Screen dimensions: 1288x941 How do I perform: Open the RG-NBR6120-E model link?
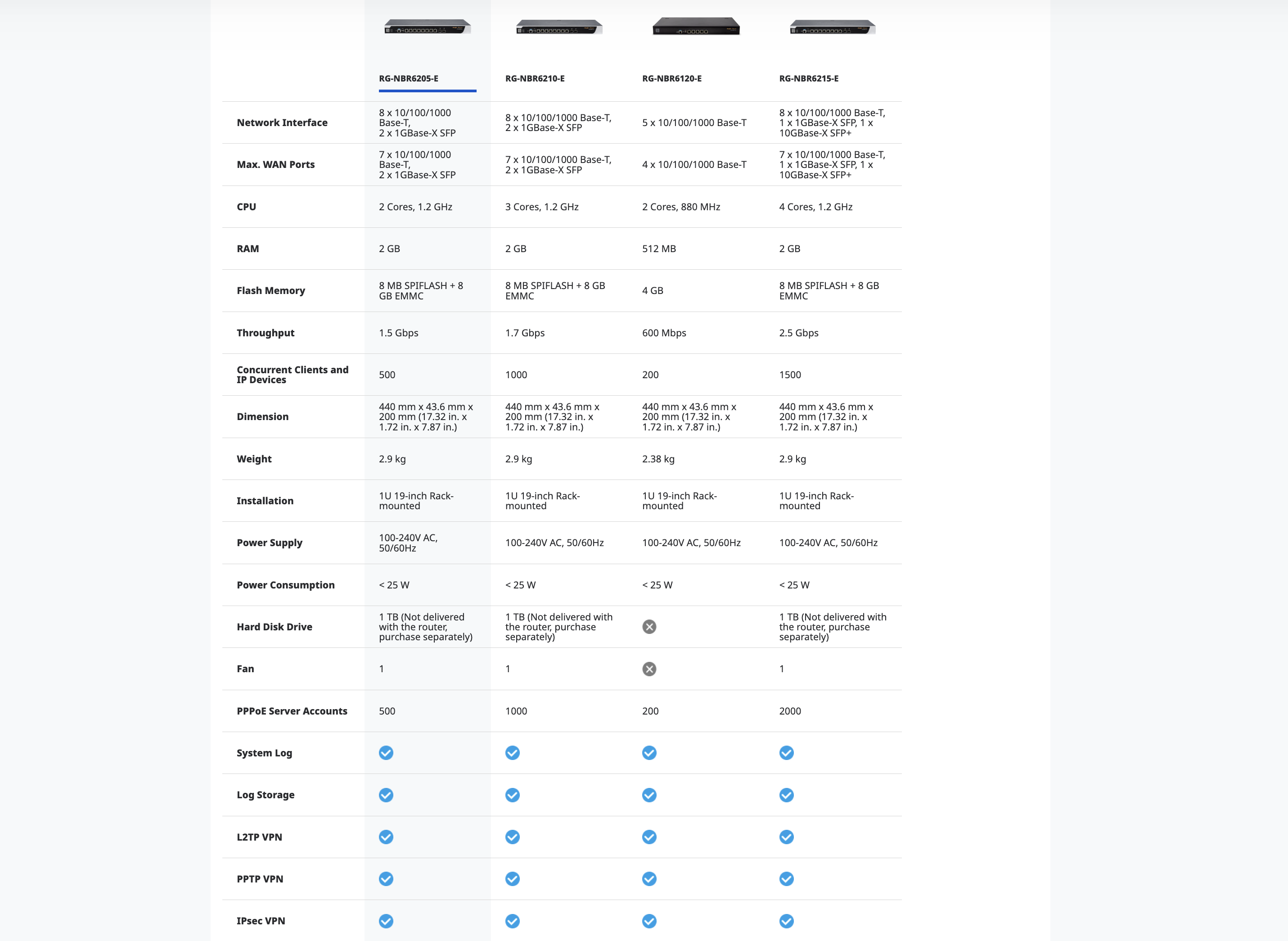(x=672, y=79)
